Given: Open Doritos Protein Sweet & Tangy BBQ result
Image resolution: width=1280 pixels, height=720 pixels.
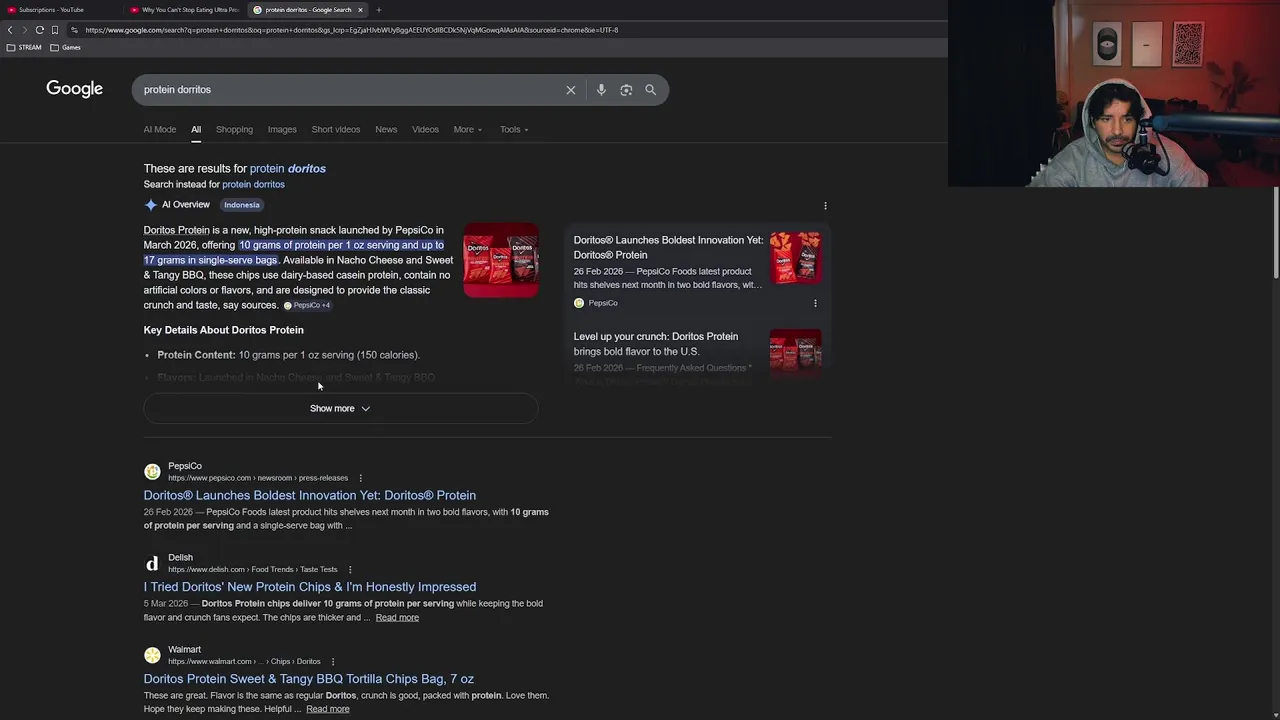Looking at the screenshot, I should point(309,679).
